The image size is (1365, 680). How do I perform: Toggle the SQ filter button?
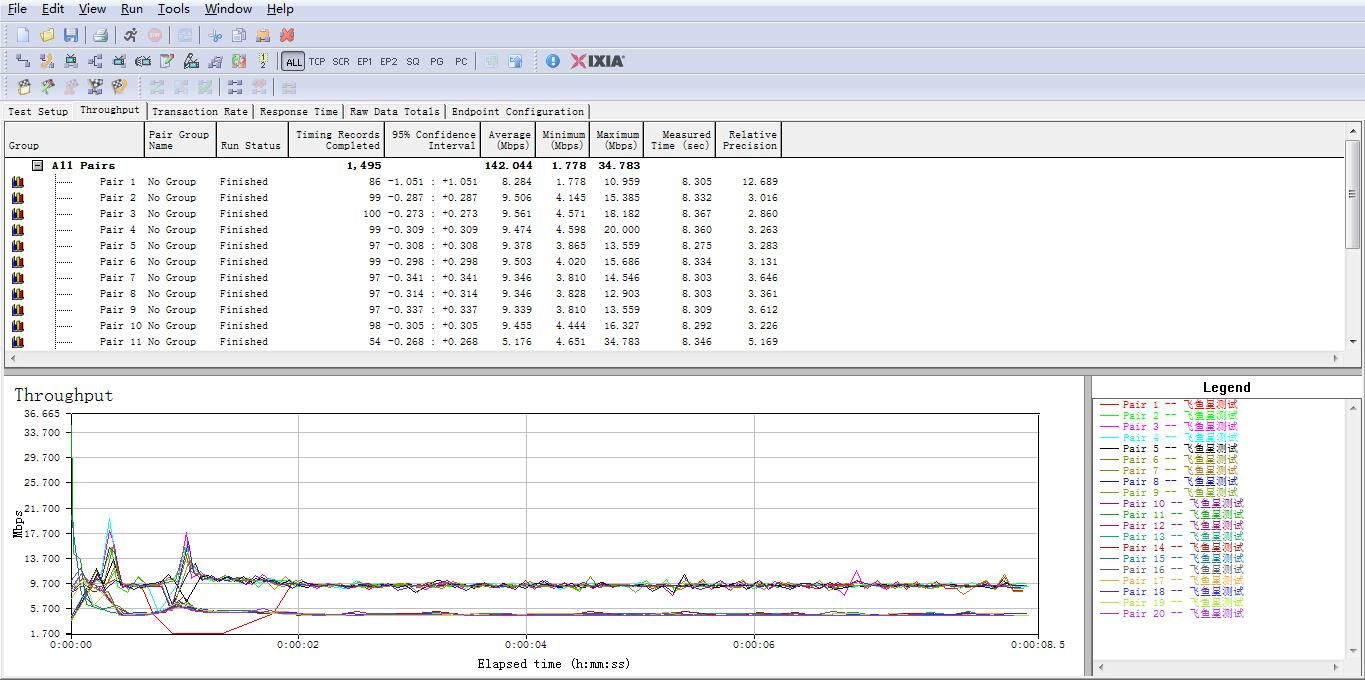pos(413,61)
